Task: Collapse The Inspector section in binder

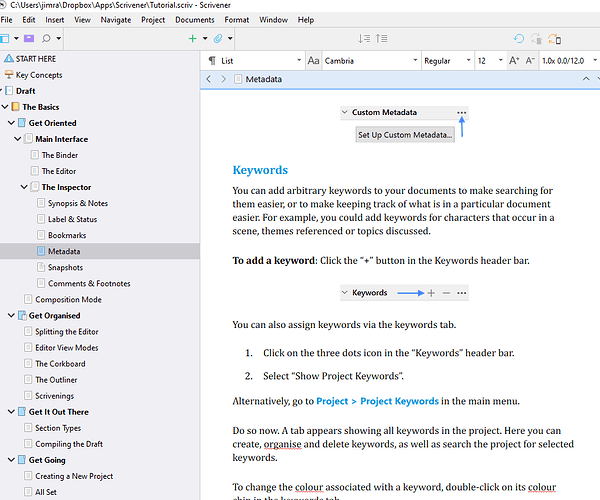Action: 23,187
